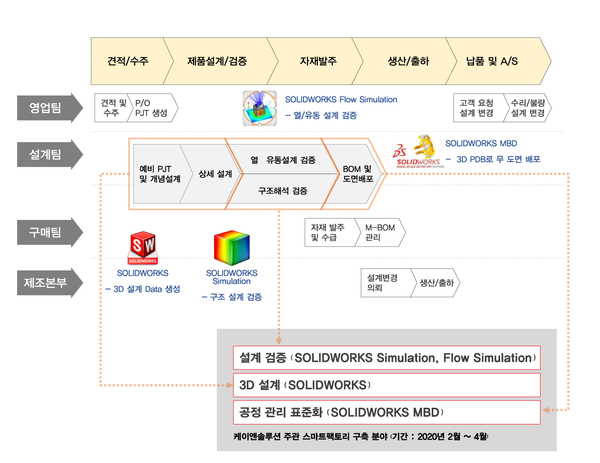Click the rainbow SOLIDWORKS Simulation cube icon
Viewport: 600px width, 463px height.
click(x=232, y=249)
